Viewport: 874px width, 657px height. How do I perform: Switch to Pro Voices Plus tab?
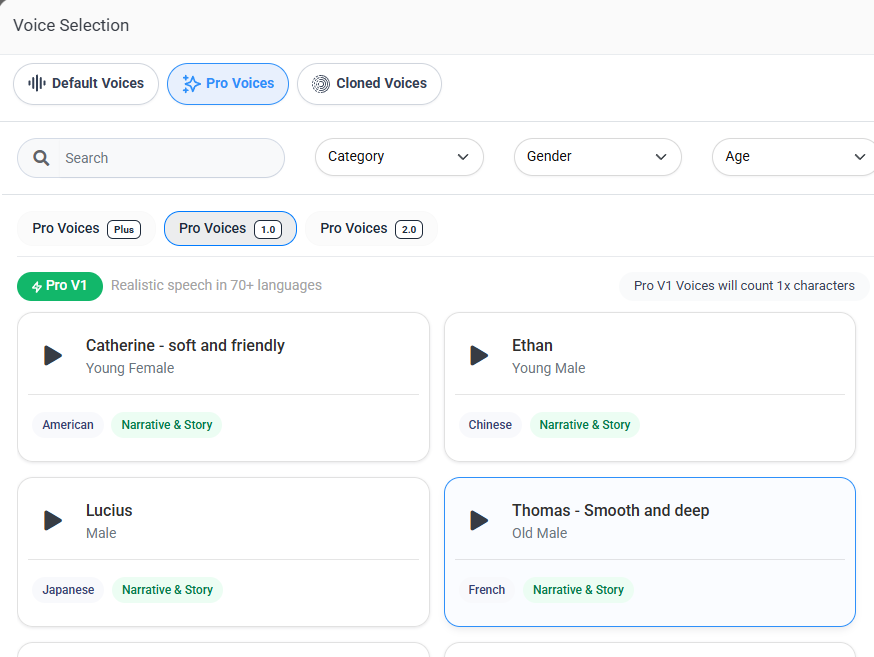(86, 228)
